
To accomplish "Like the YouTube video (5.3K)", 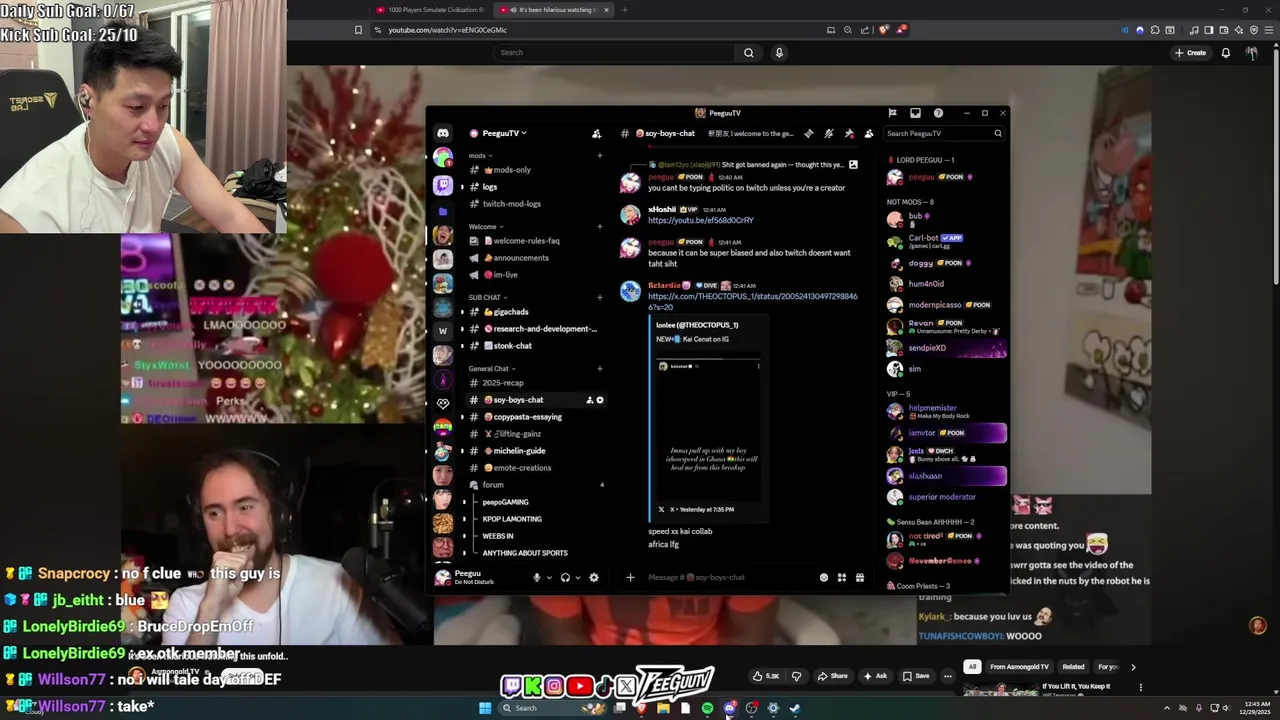I will [x=766, y=676].
